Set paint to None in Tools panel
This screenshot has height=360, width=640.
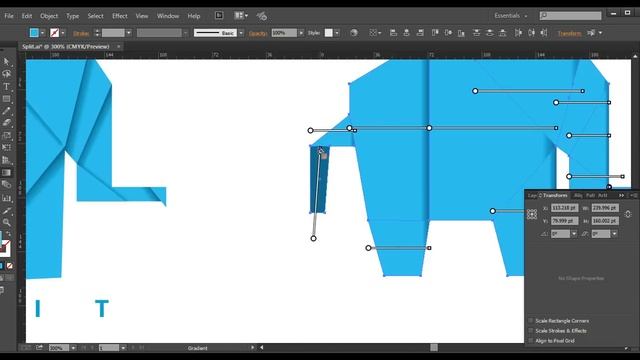9,266
